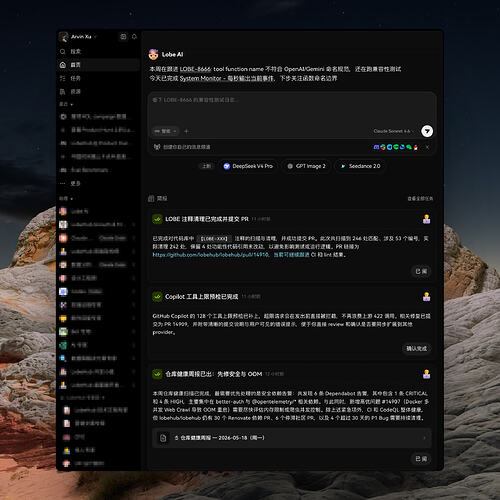
Task: Click the plus button in the input bar
Action: [x=186, y=131]
